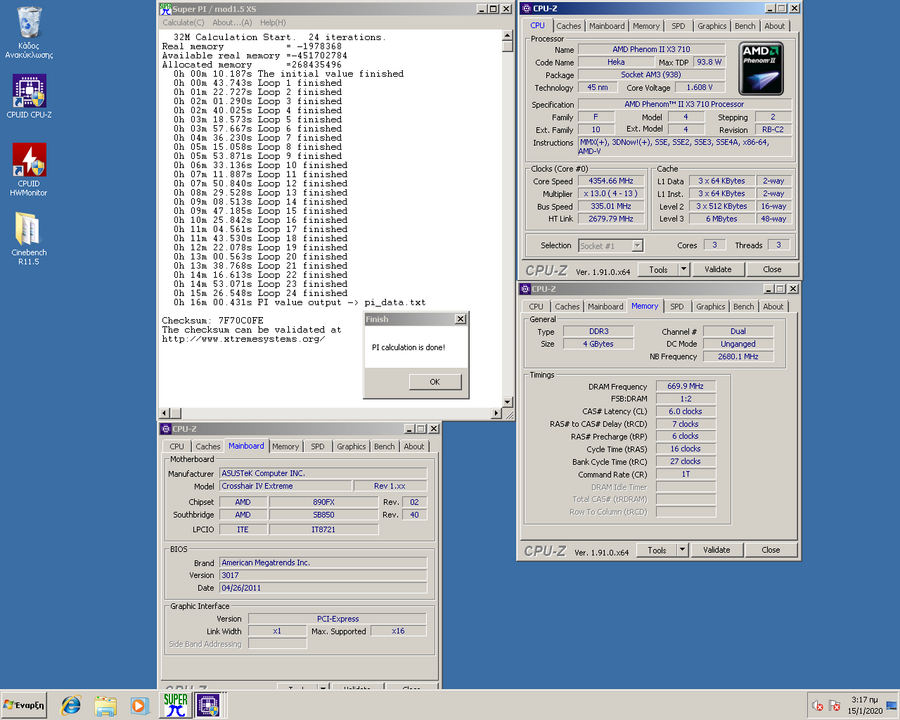Click Tools button in CPU-Z Memory window

point(657,550)
